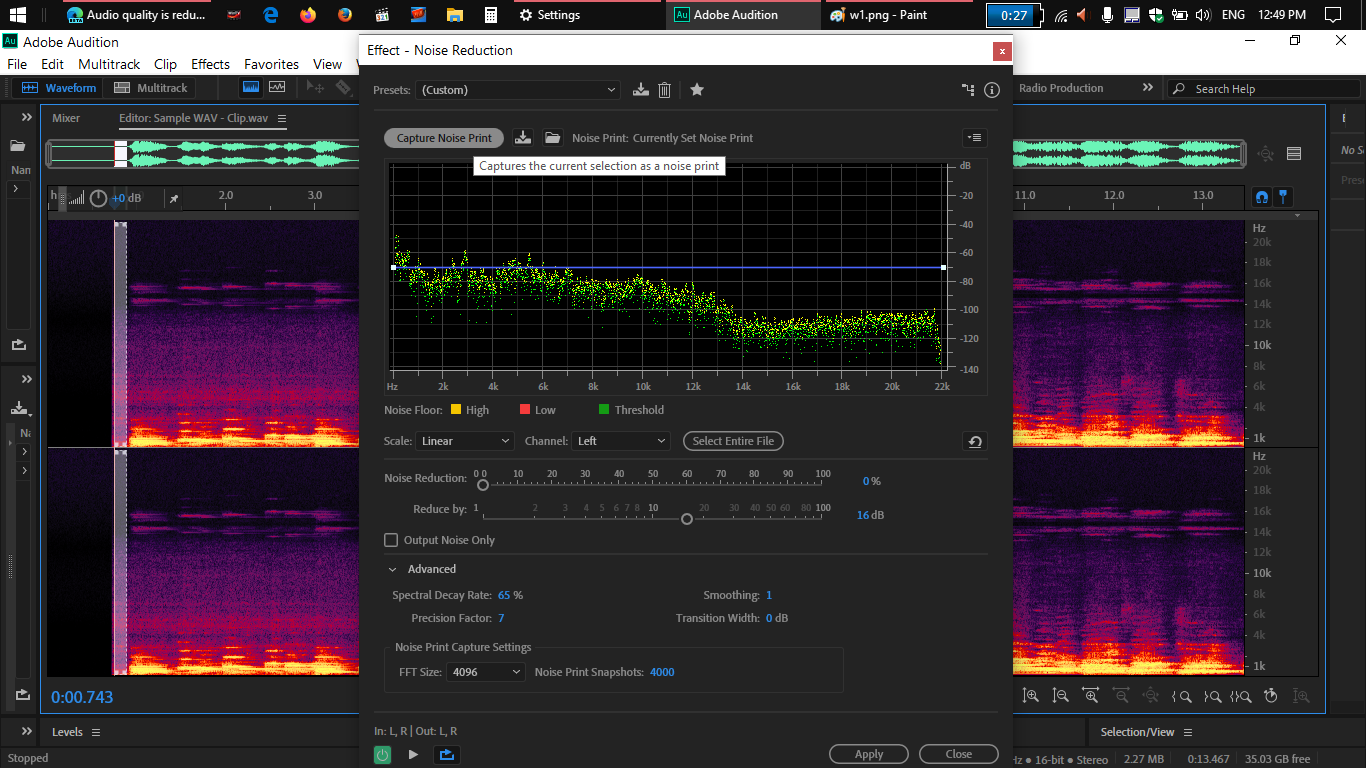Open the Effects menu
Screen dimensions: 1366x768
pos(210,64)
